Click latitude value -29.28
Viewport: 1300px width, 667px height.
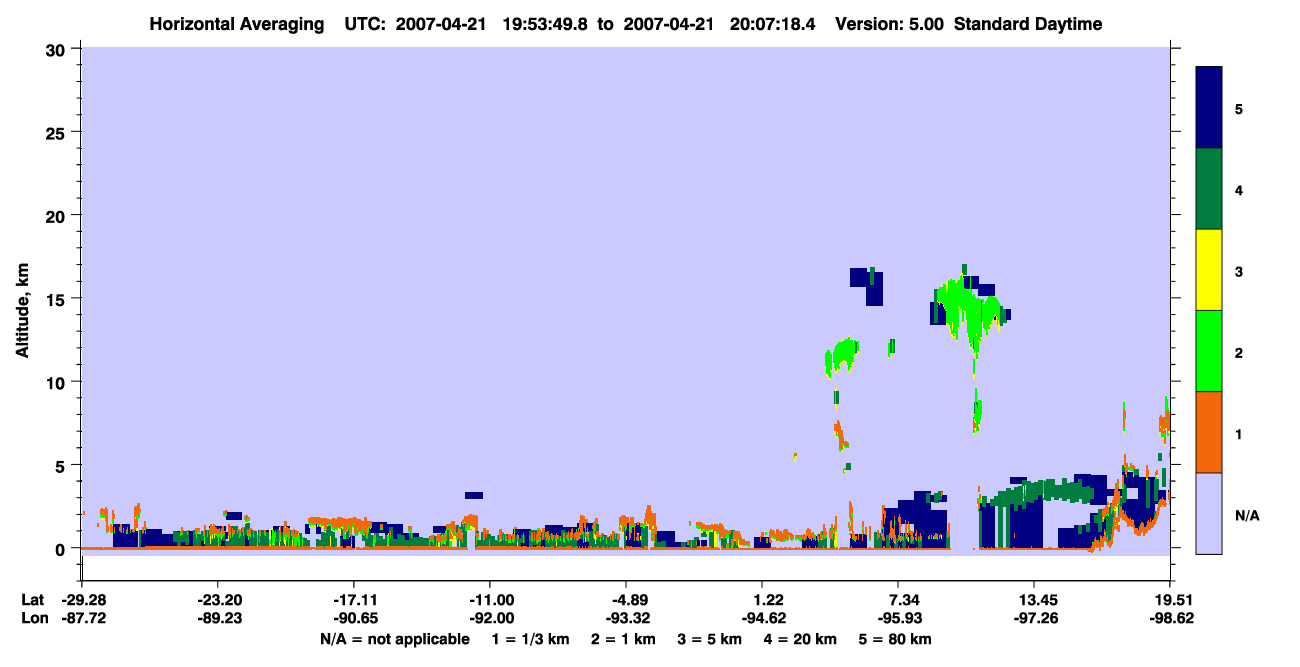82,600
